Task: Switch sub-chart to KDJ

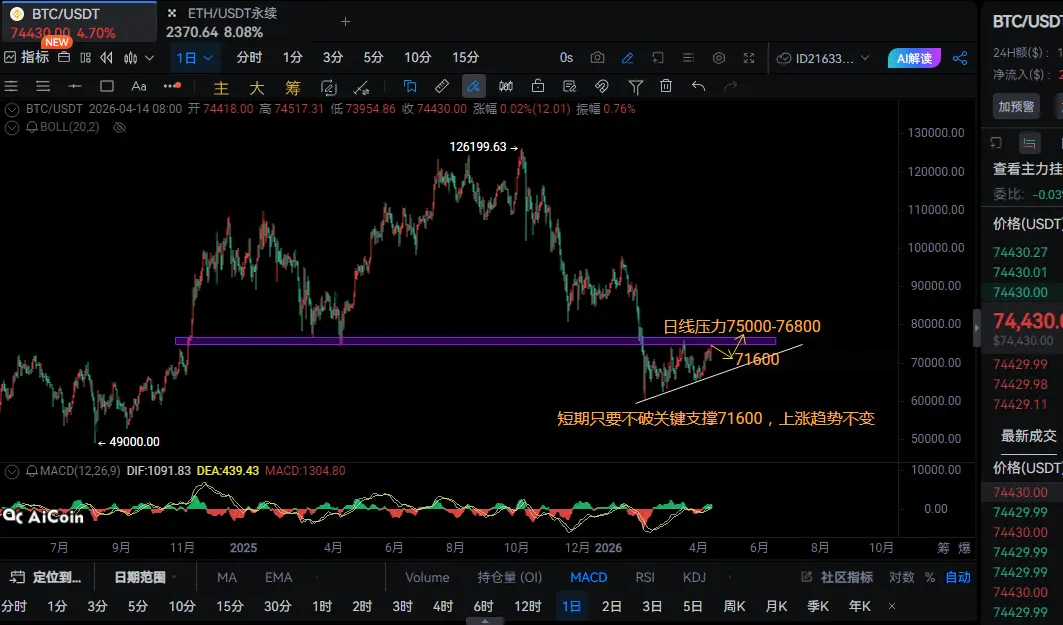Action: pos(694,578)
